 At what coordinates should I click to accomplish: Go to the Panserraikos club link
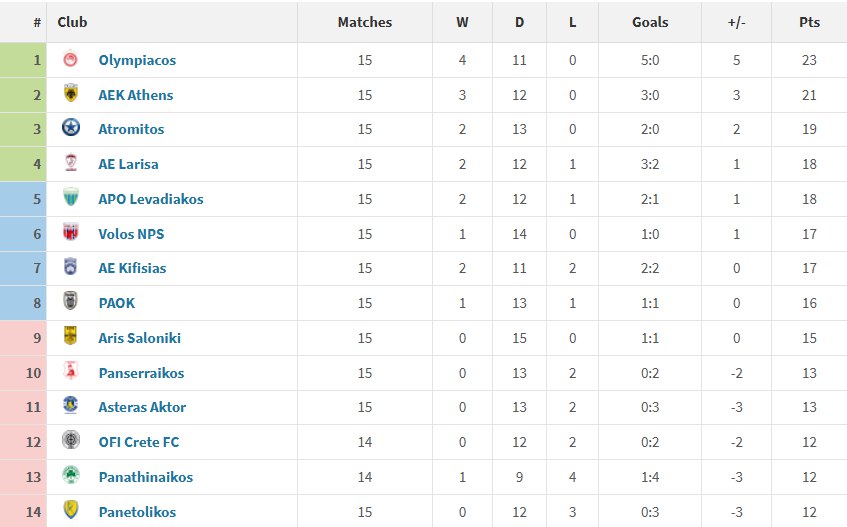click(x=141, y=373)
